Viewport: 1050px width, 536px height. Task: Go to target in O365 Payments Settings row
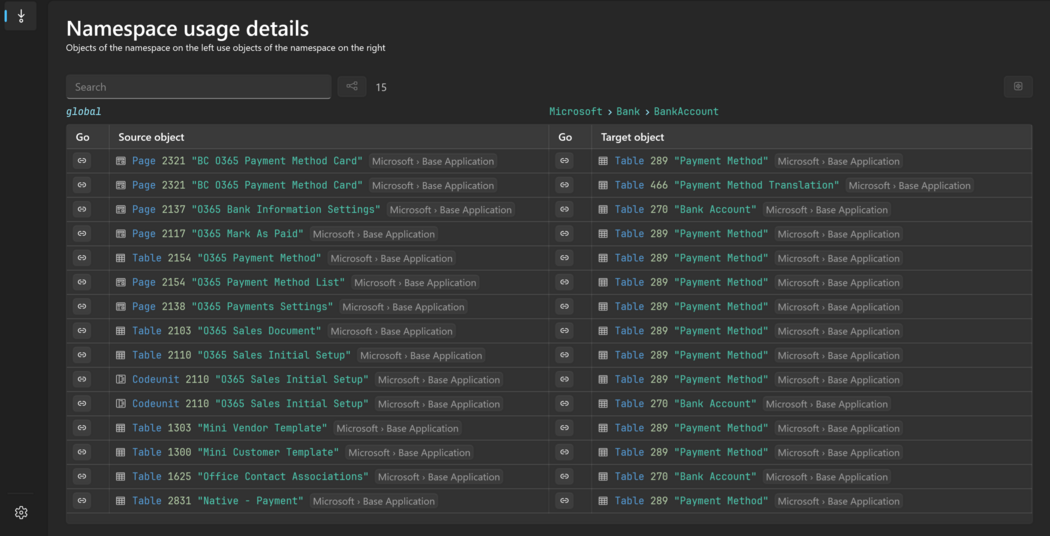[x=565, y=307]
